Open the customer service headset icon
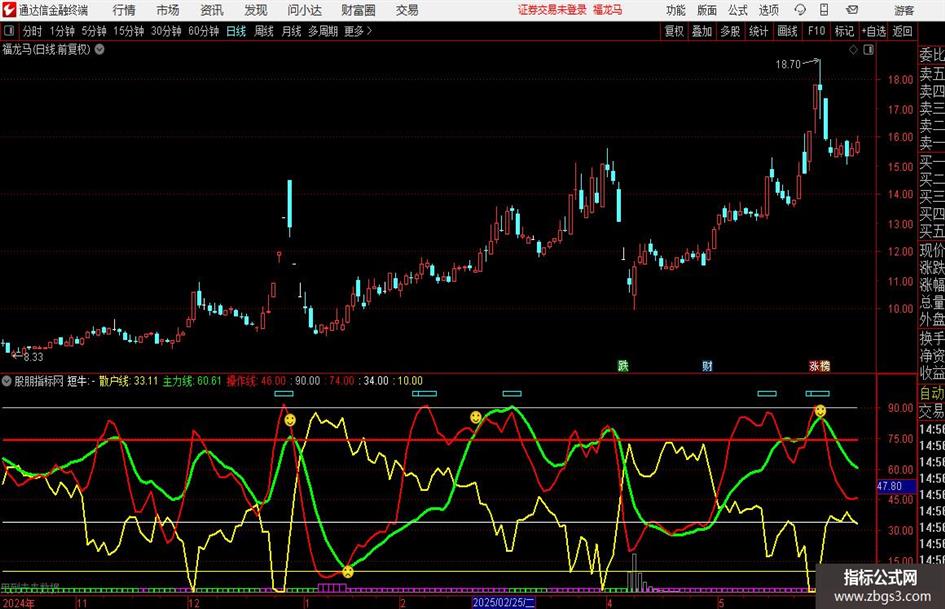 (800, 10)
